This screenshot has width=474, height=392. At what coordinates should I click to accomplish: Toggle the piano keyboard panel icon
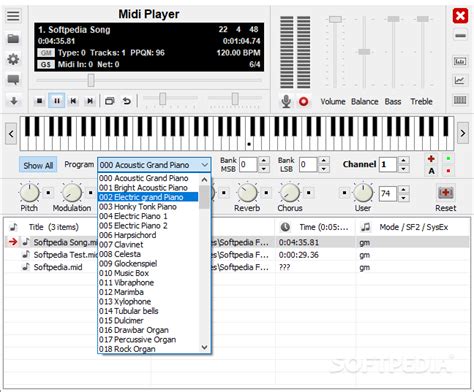(460, 100)
